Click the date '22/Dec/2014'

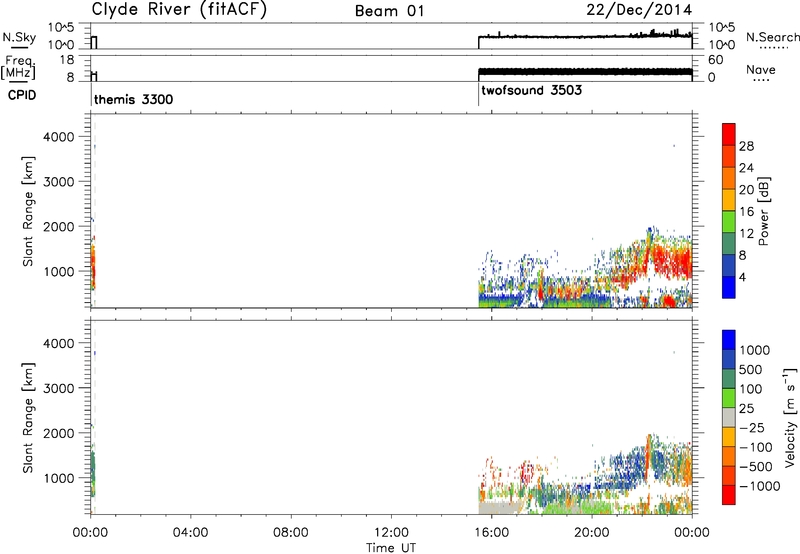pos(639,10)
